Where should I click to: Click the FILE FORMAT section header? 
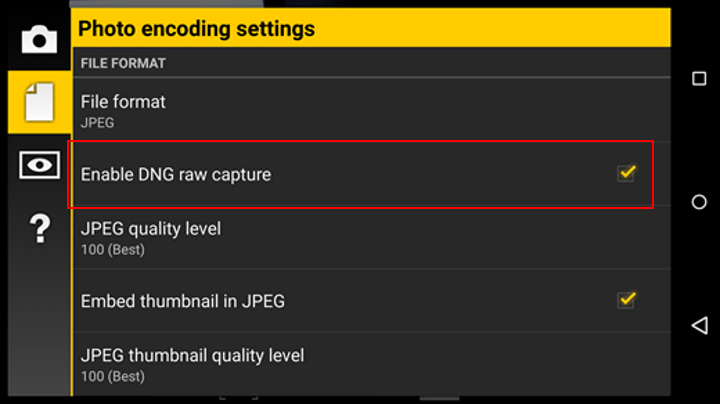coord(123,63)
